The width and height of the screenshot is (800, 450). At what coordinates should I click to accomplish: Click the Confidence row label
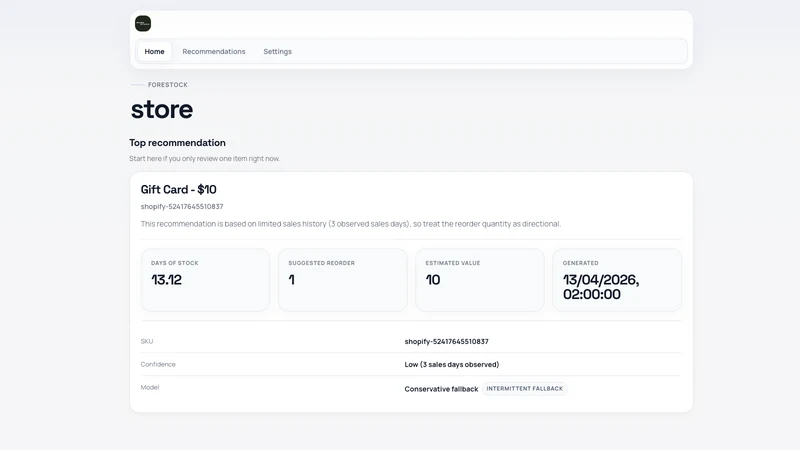158,364
